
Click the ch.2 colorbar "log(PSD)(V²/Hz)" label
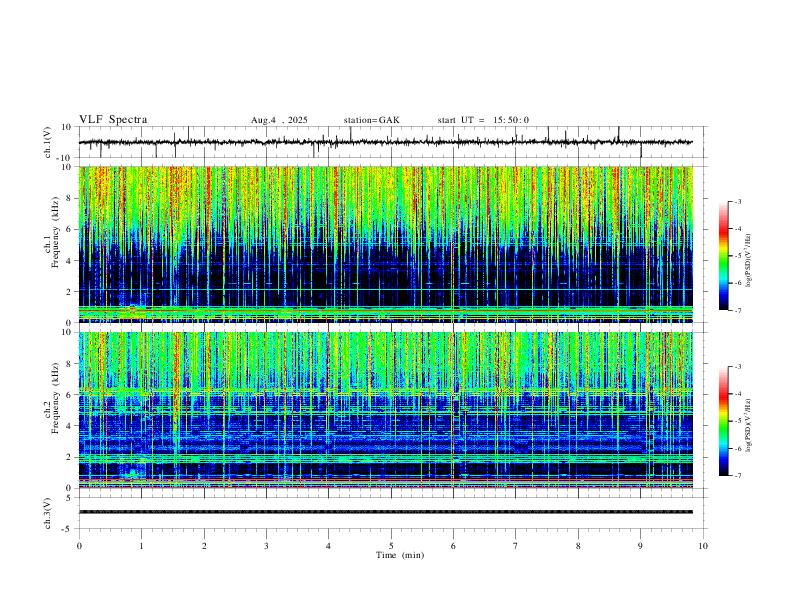click(748, 425)
